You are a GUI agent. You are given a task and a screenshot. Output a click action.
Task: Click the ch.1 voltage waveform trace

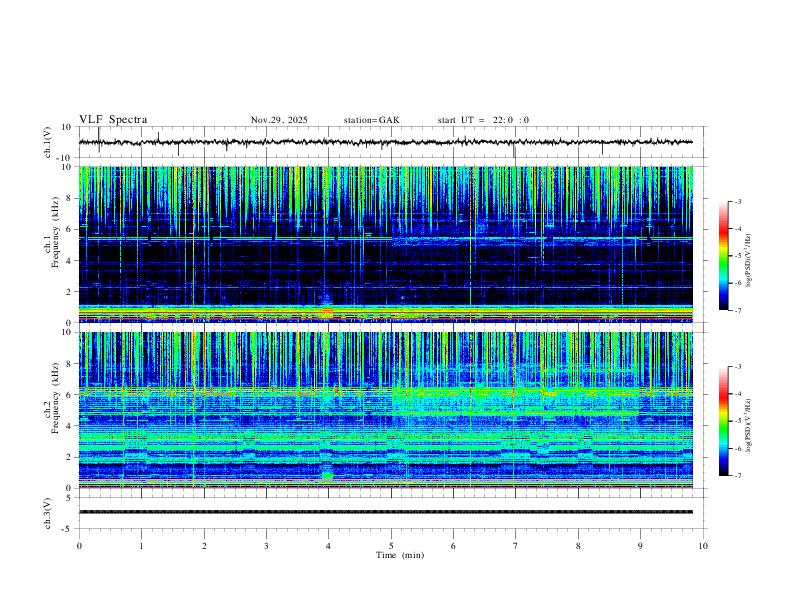(385, 142)
